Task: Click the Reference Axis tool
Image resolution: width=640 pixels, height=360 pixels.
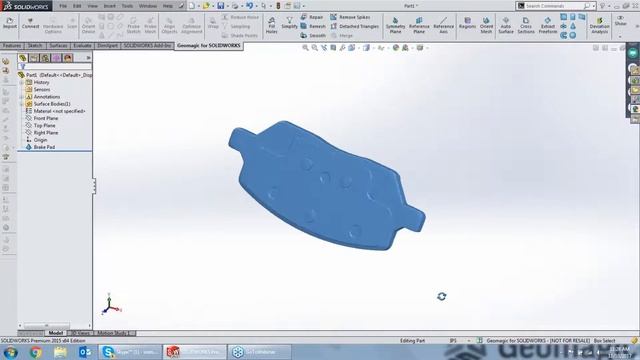Action: click(x=443, y=25)
